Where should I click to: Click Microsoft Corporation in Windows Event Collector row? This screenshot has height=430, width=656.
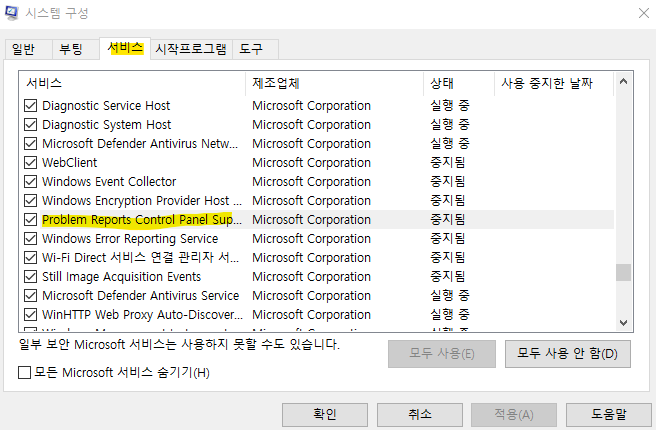point(312,182)
